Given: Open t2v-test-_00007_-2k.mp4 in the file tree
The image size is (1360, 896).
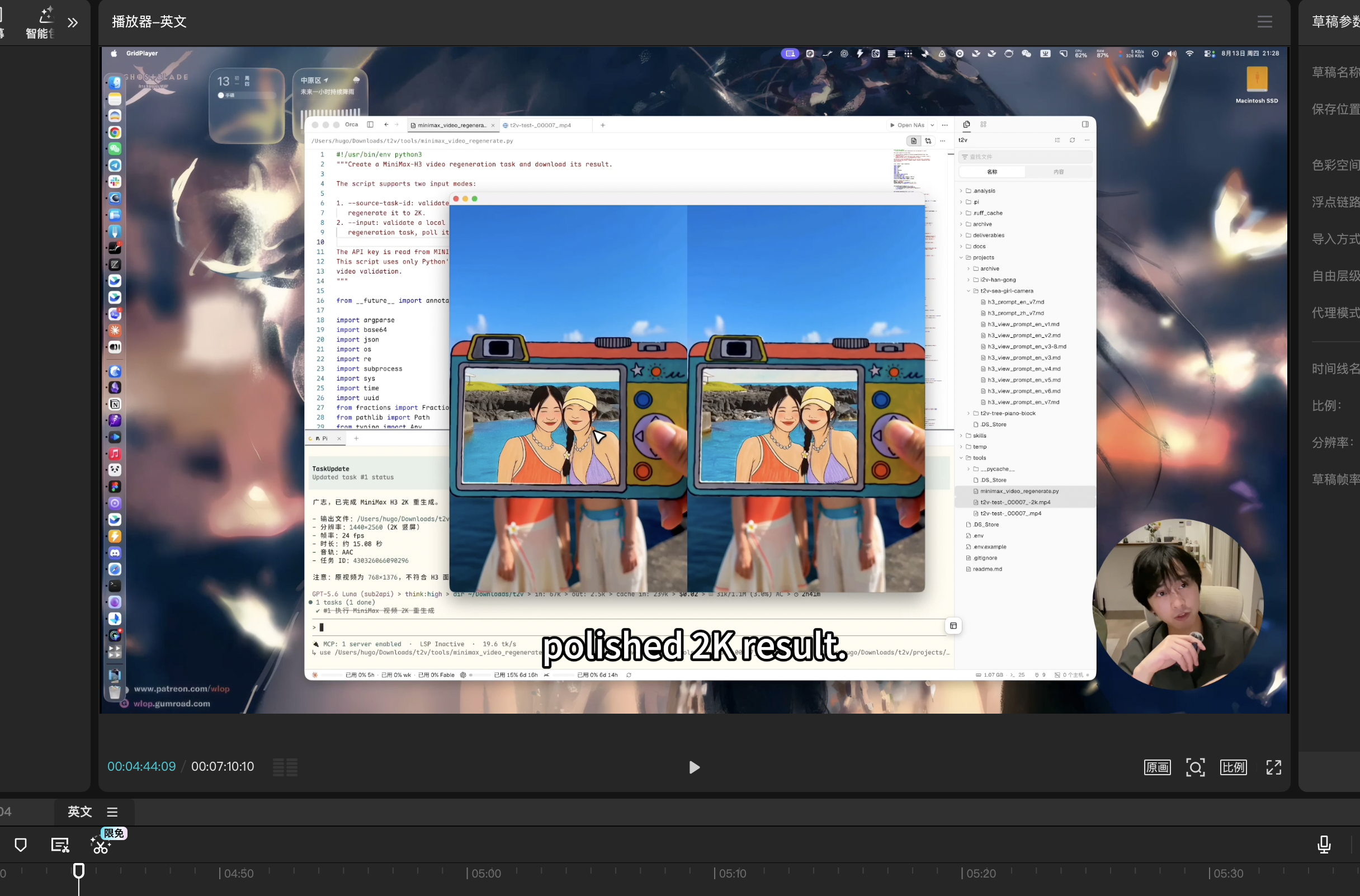Looking at the screenshot, I should (x=1016, y=503).
